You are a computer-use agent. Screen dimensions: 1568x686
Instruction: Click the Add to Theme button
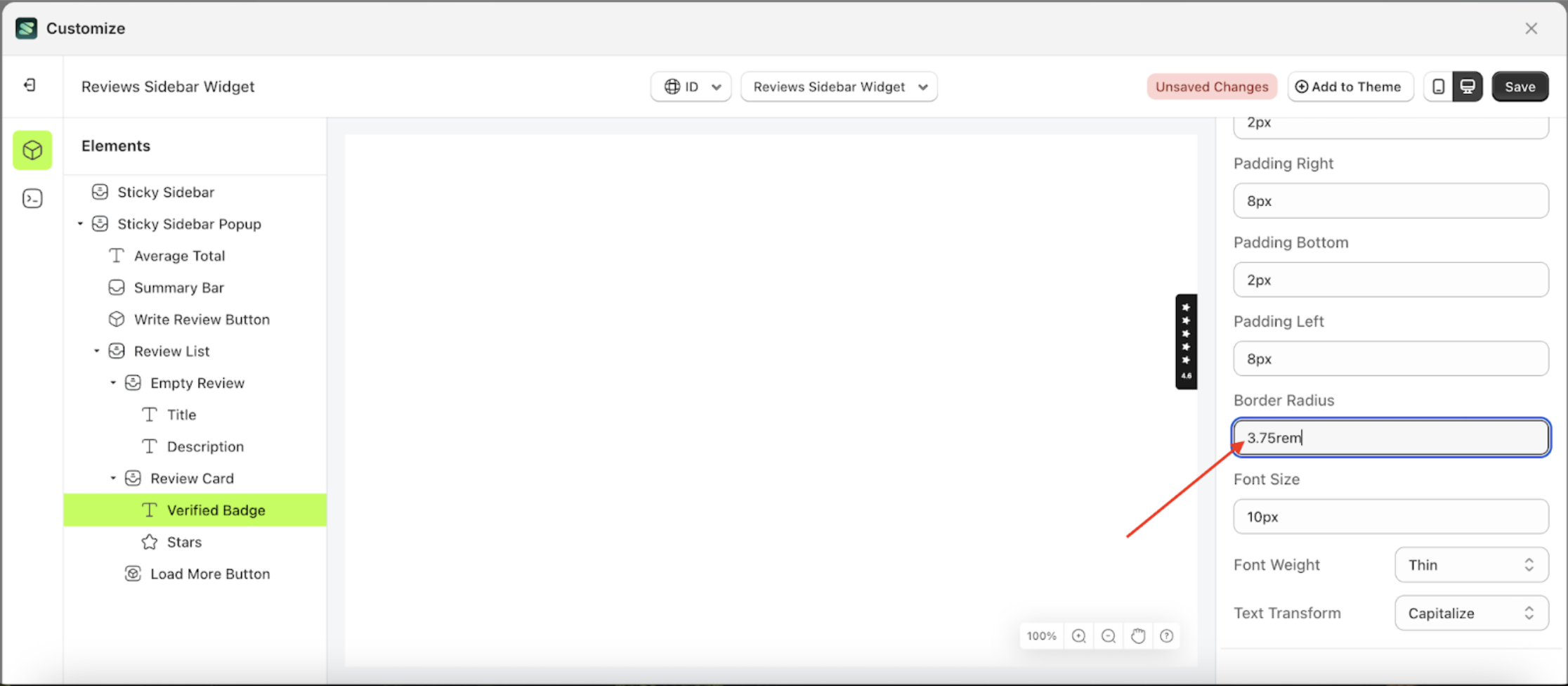(x=1350, y=86)
